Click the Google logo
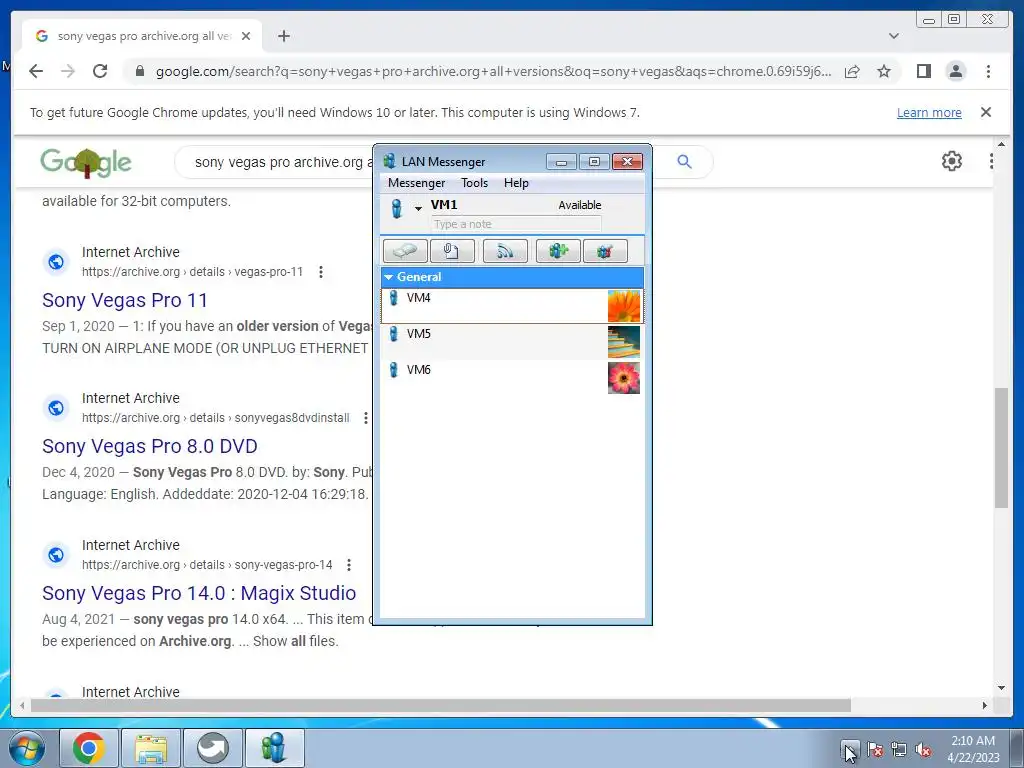1024x768 pixels. 86,163
